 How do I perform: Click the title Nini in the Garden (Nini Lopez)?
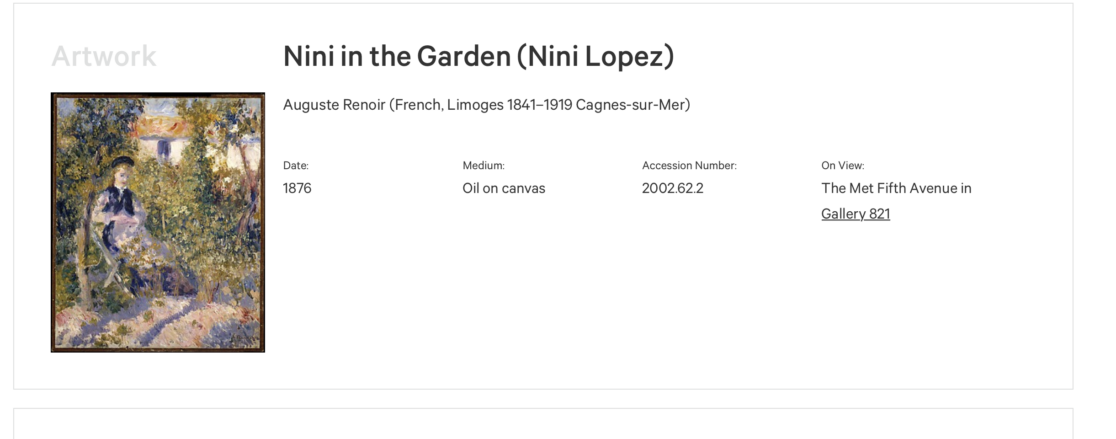(x=478, y=56)
